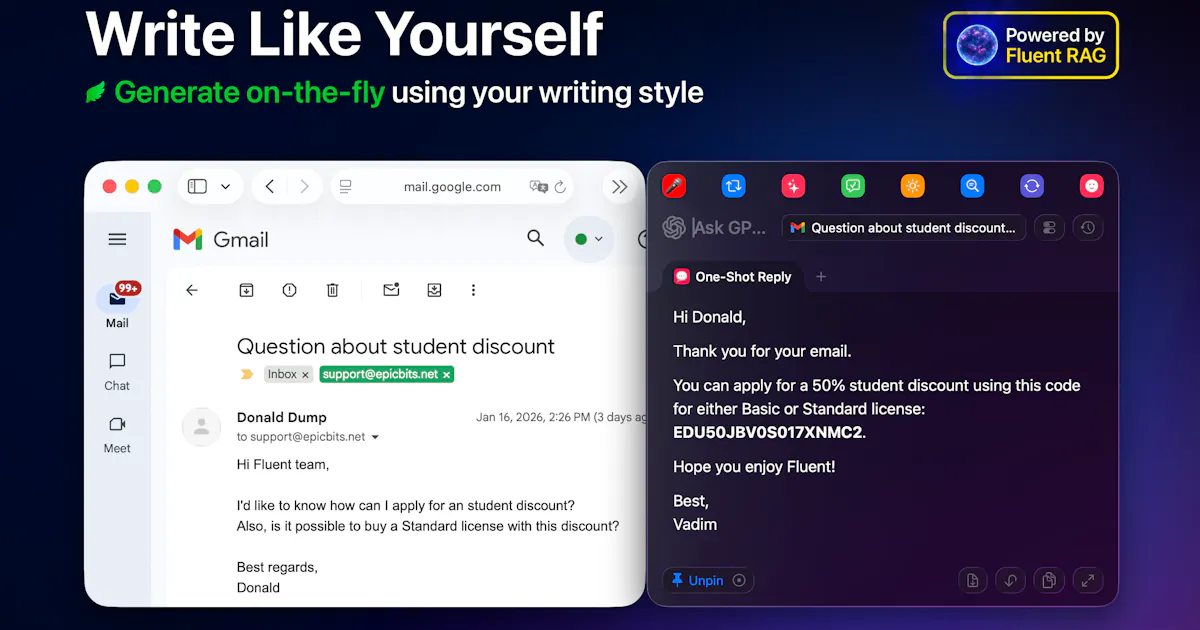Screen dimensions: 1200x630
Task: Mark the email as unread
Action: [x=391, y=290]
